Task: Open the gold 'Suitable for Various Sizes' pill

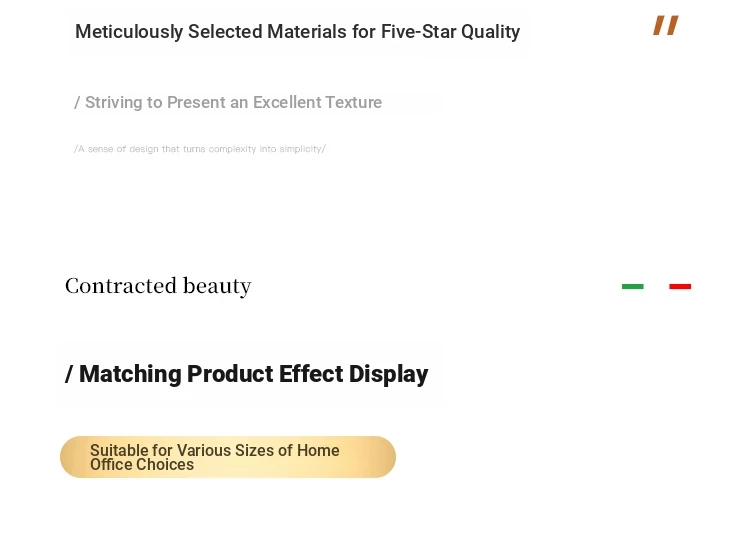Action: pos(228,457)
